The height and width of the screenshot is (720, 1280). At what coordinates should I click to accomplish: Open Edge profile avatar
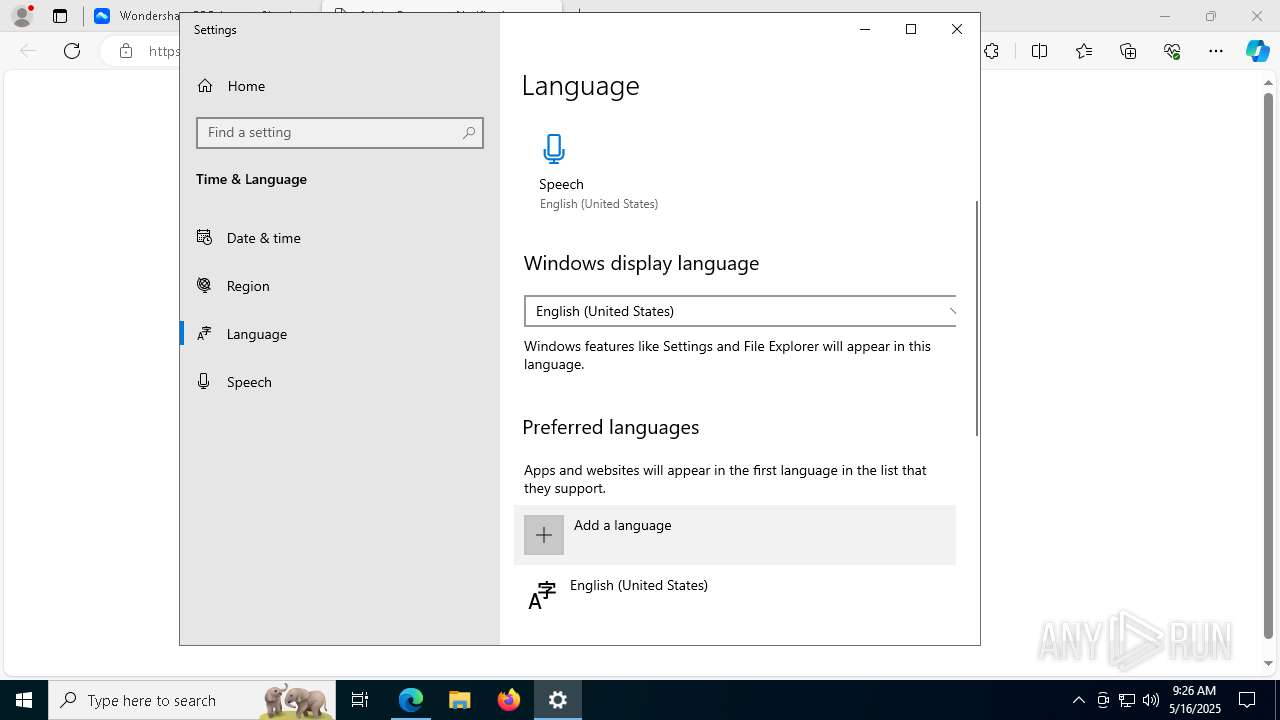coord(22,16)
